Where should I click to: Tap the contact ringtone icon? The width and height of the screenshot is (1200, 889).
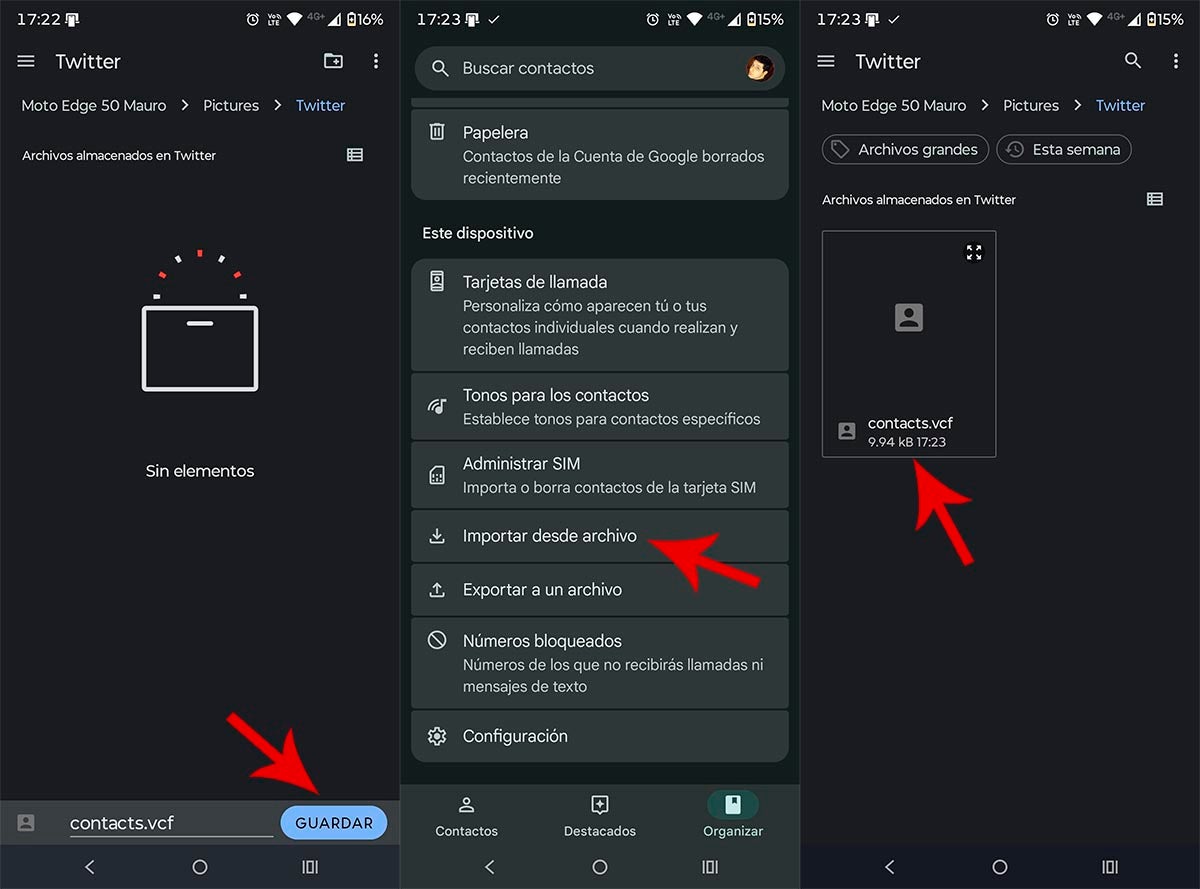(437, 406)
